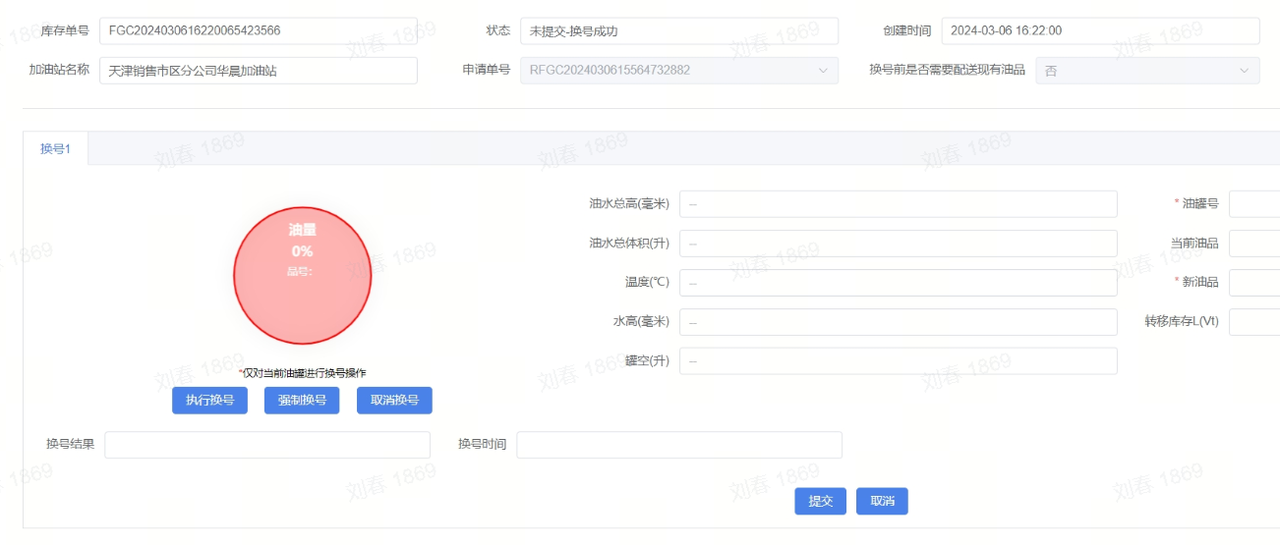Click the 执行换号 button
Image resolution: width=1280 pixels, height=545 pixels.
coord(209,400)
